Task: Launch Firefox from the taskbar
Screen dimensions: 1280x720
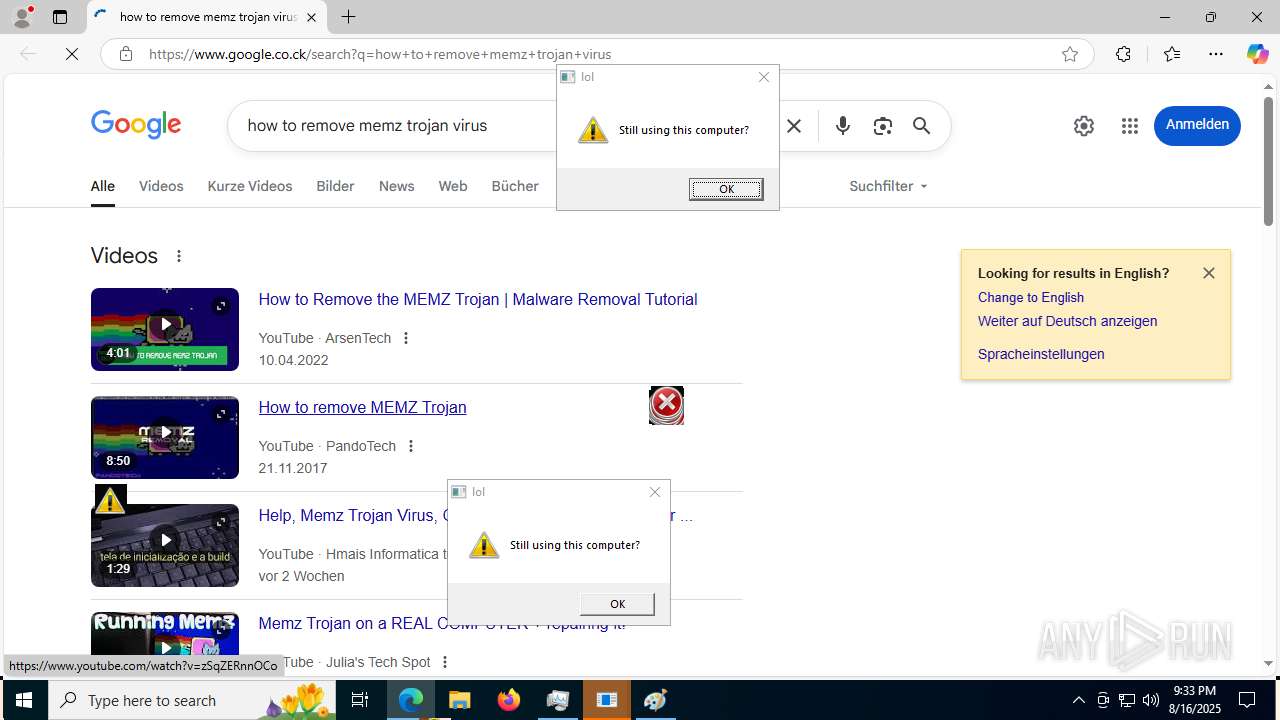Action: pyautogui.click(x=508, y=700)
